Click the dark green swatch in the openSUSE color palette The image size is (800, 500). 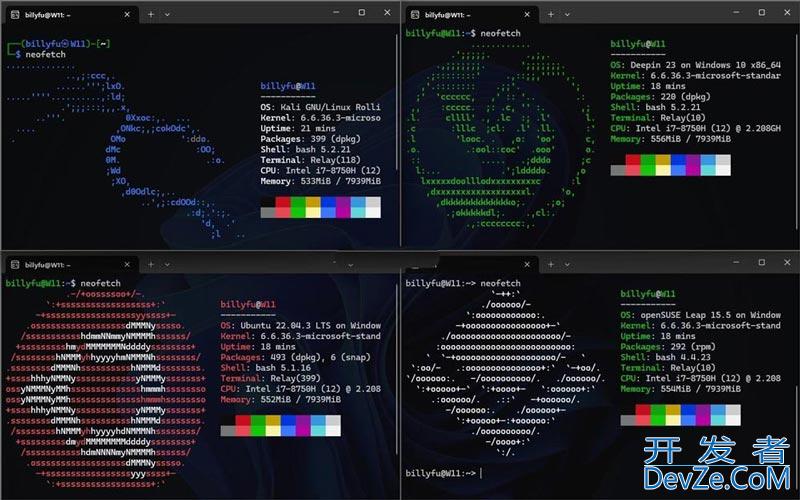(658, 410)
